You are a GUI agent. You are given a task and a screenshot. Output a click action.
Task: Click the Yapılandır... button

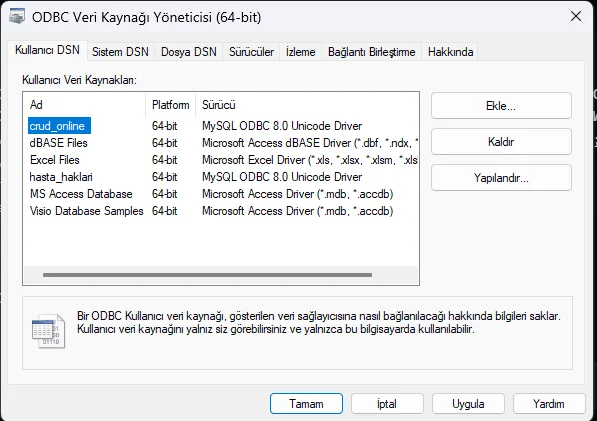pyautogui.click(x=501, y=178)
